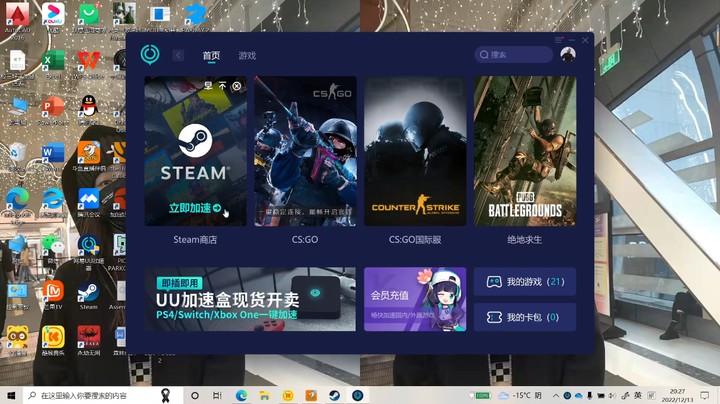The height and width of the screenshot is (404, 720).
Task: Open the 酷我音乐 desktop shortcut
Action: tap(53, 340)
